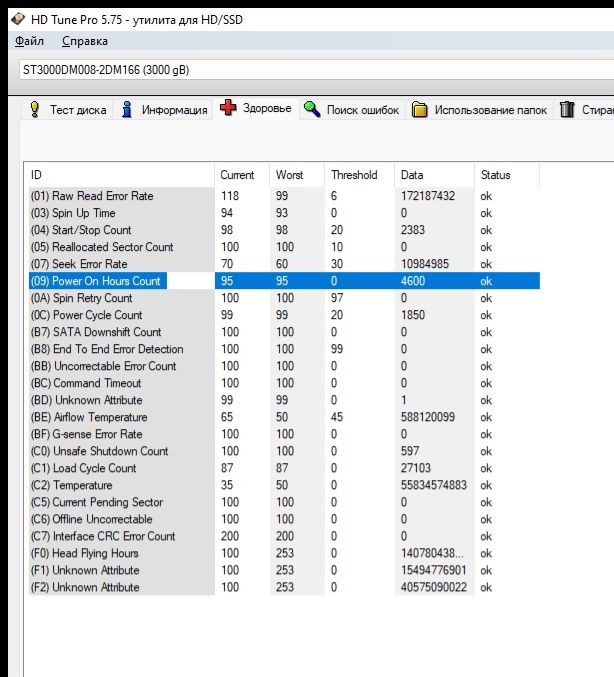
Task: Click the trash bin icon on erase tab
Action: tap(567, 109)
